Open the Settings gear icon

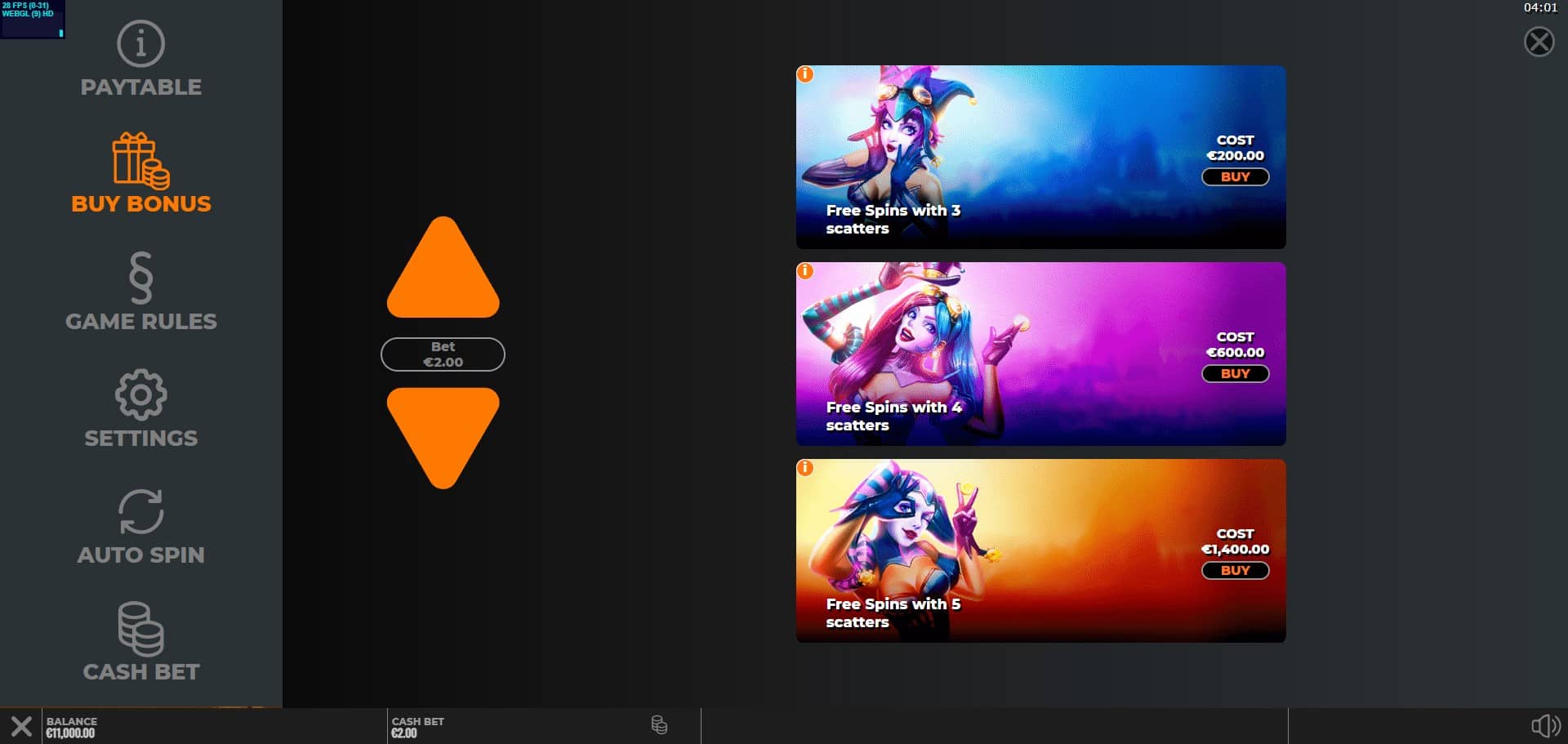[140, 395]
